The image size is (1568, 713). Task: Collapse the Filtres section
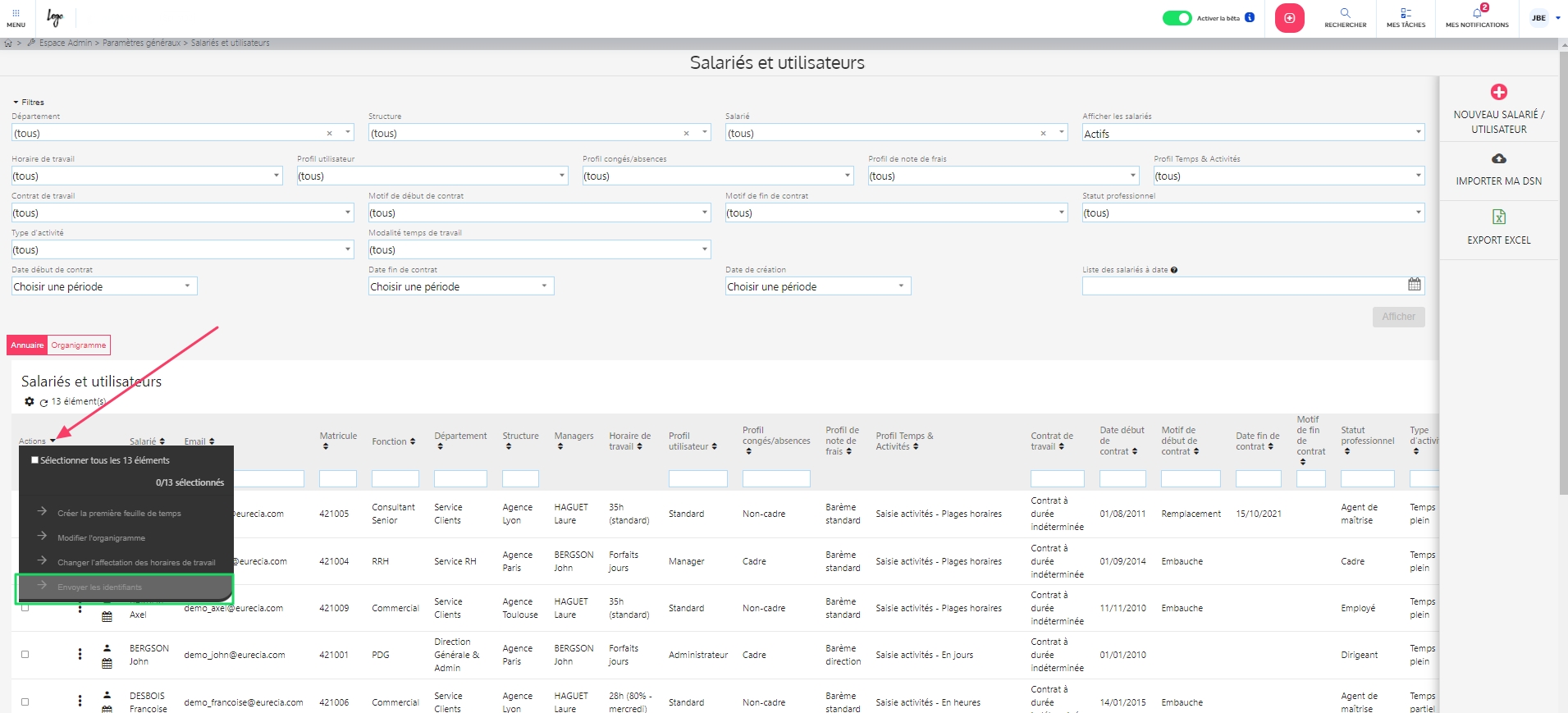28,103
